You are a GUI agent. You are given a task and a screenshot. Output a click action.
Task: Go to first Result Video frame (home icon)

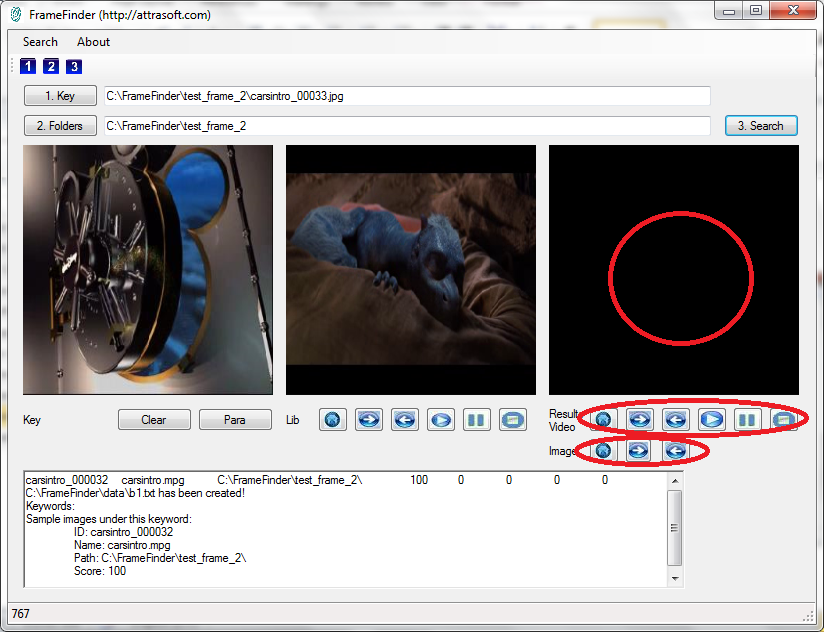[x=603, y=419]
